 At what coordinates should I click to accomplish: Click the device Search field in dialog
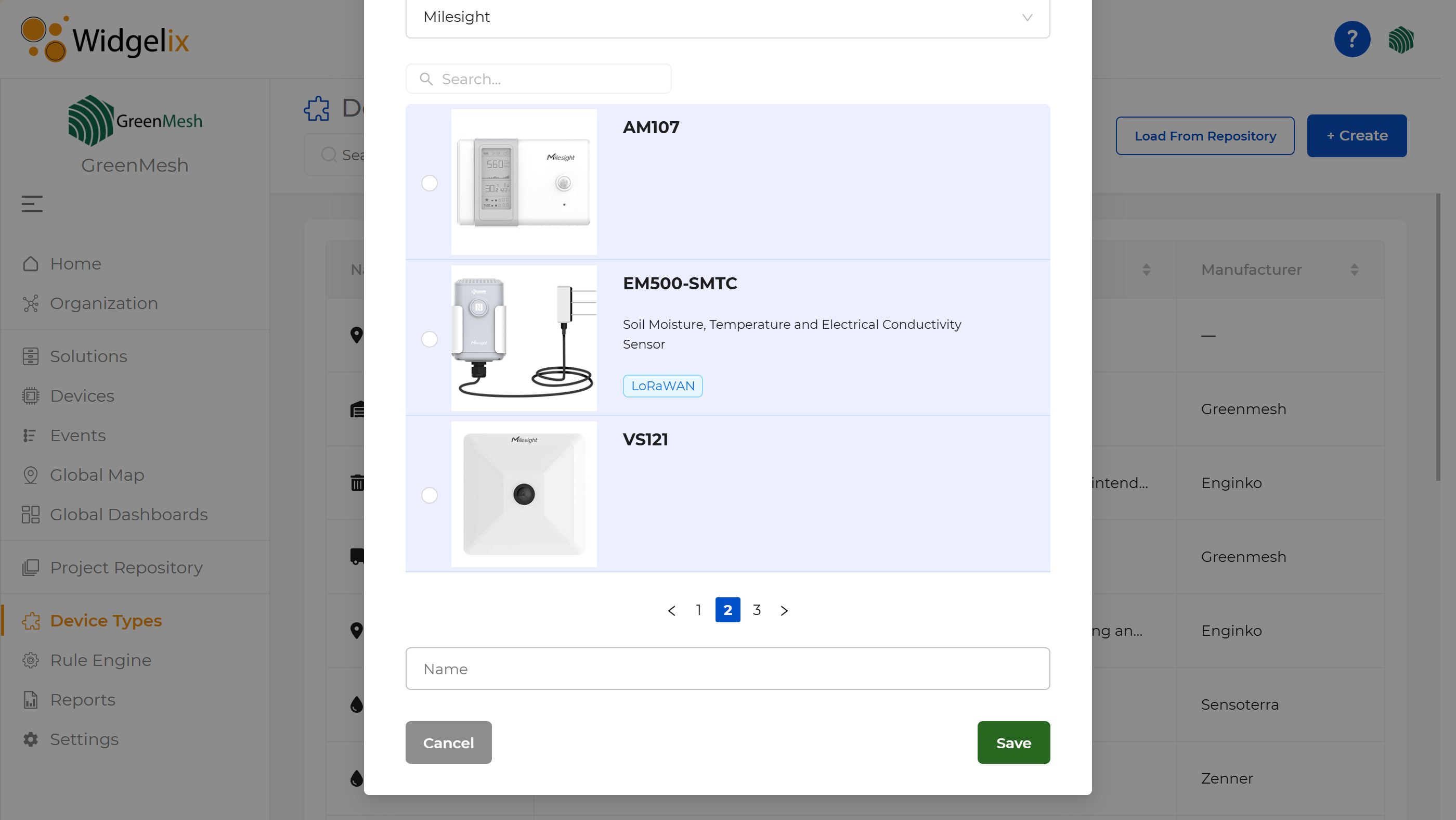pyautogui.click(x=538, y=79)
